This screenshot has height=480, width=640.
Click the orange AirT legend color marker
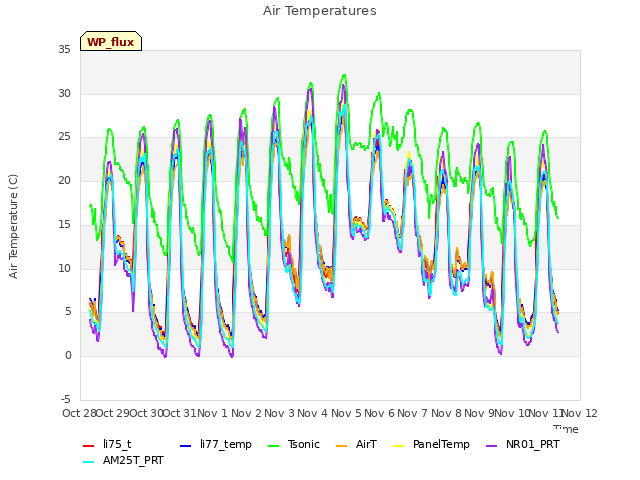[x=341, y=446]
